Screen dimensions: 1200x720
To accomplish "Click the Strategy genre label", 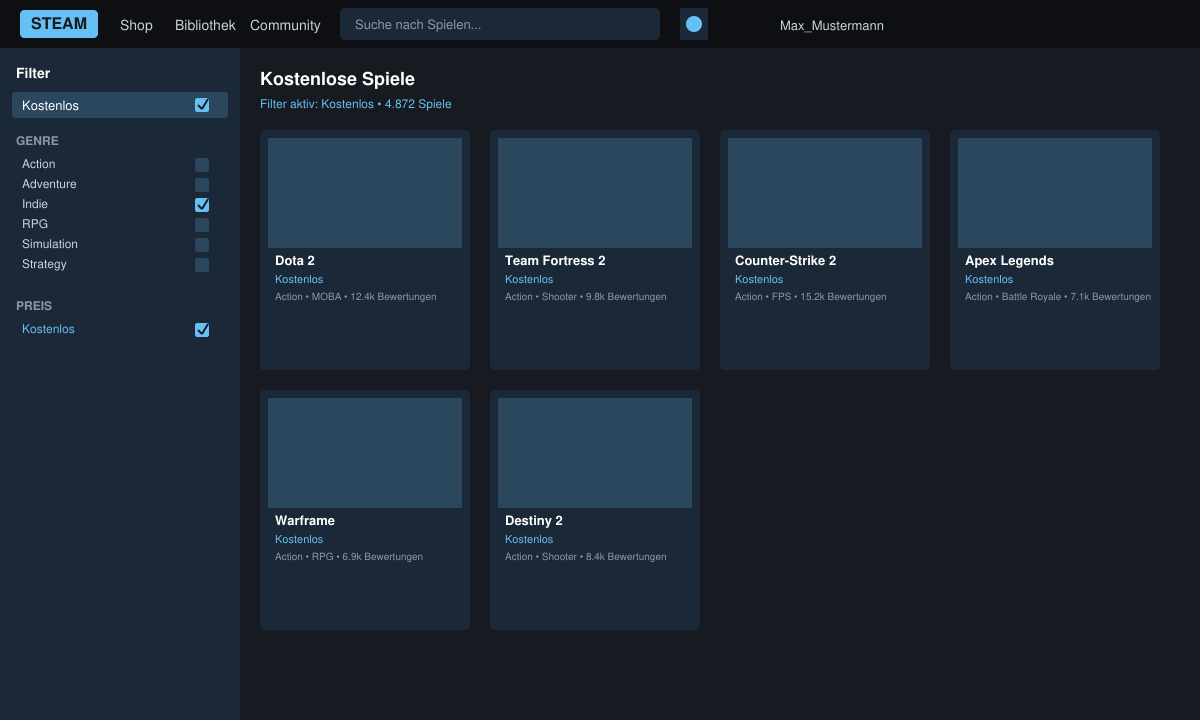I will pyautogui.click(x=44, y=264).
